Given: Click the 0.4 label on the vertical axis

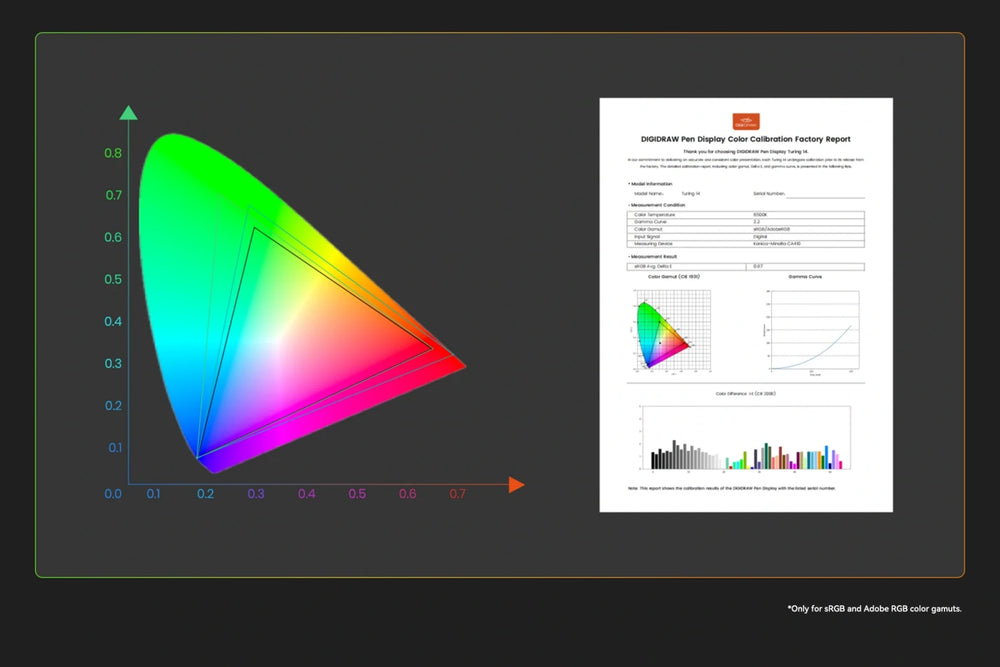Looking at the screenshot, I should point(113,321).
